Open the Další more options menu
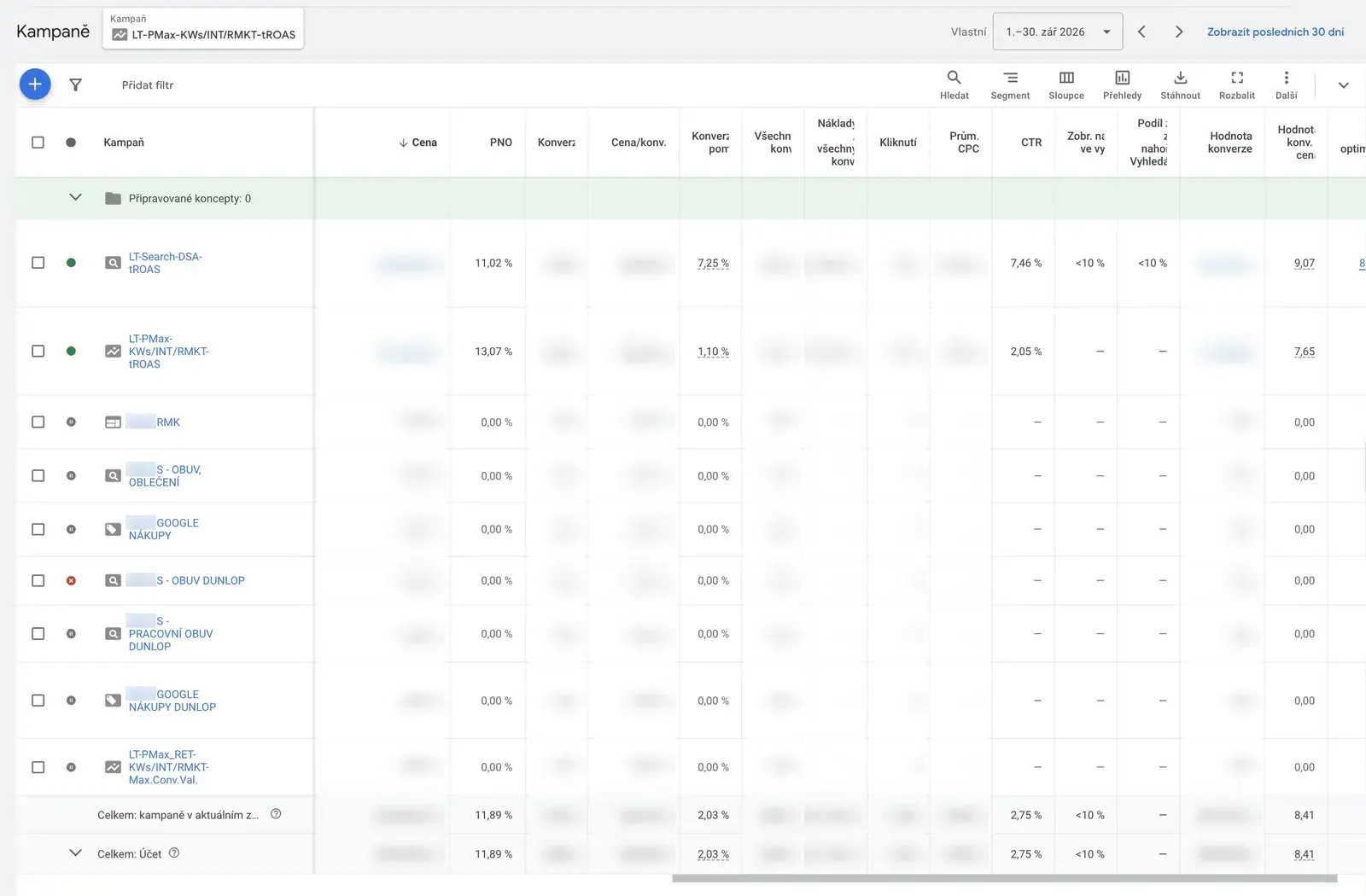This screenshot has height=896, width=1366. (1287, 84)
